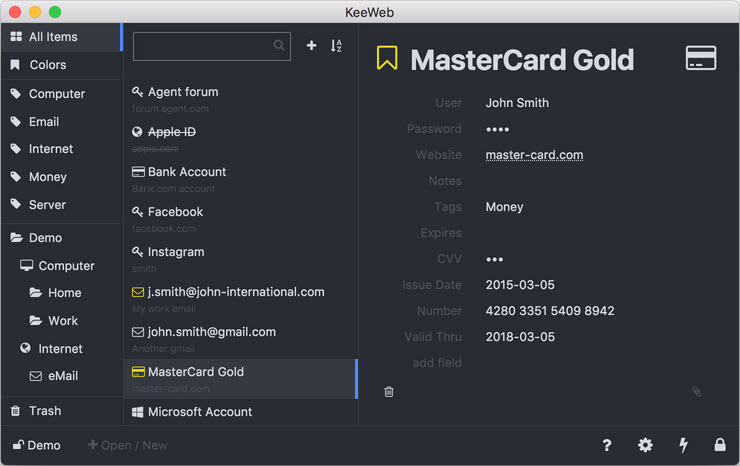Click the yellow bookmark color icon
This screenshot has width=740, height=466.
387,58
